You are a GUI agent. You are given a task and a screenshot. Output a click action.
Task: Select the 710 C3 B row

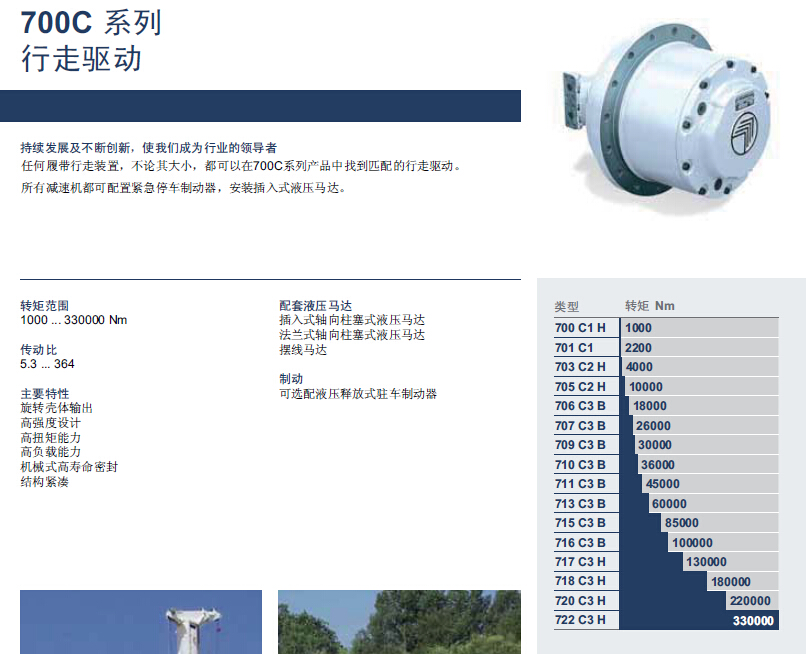point(665,464)
